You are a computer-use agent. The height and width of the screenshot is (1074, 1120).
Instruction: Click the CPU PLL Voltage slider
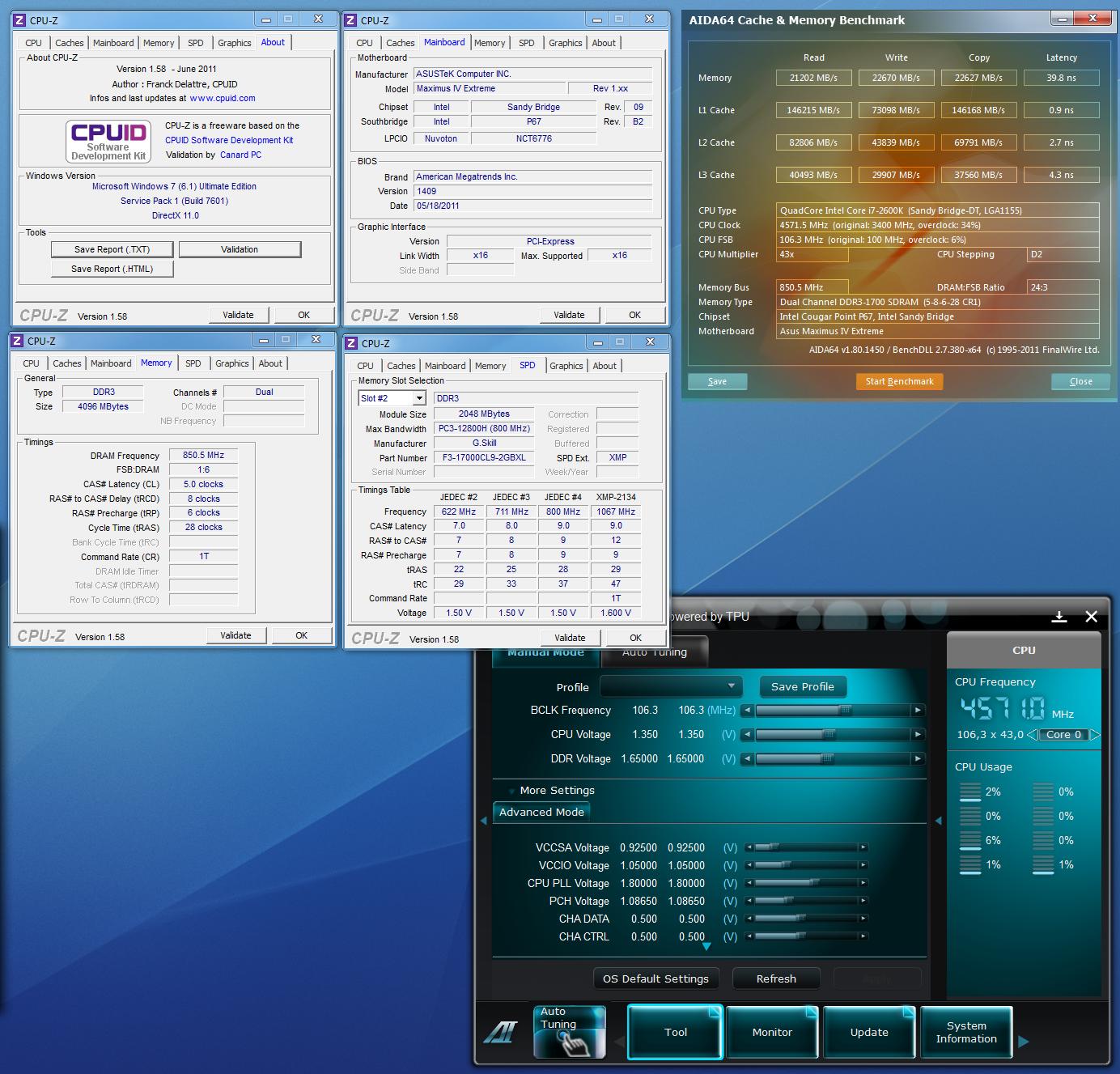click(806, 883)
